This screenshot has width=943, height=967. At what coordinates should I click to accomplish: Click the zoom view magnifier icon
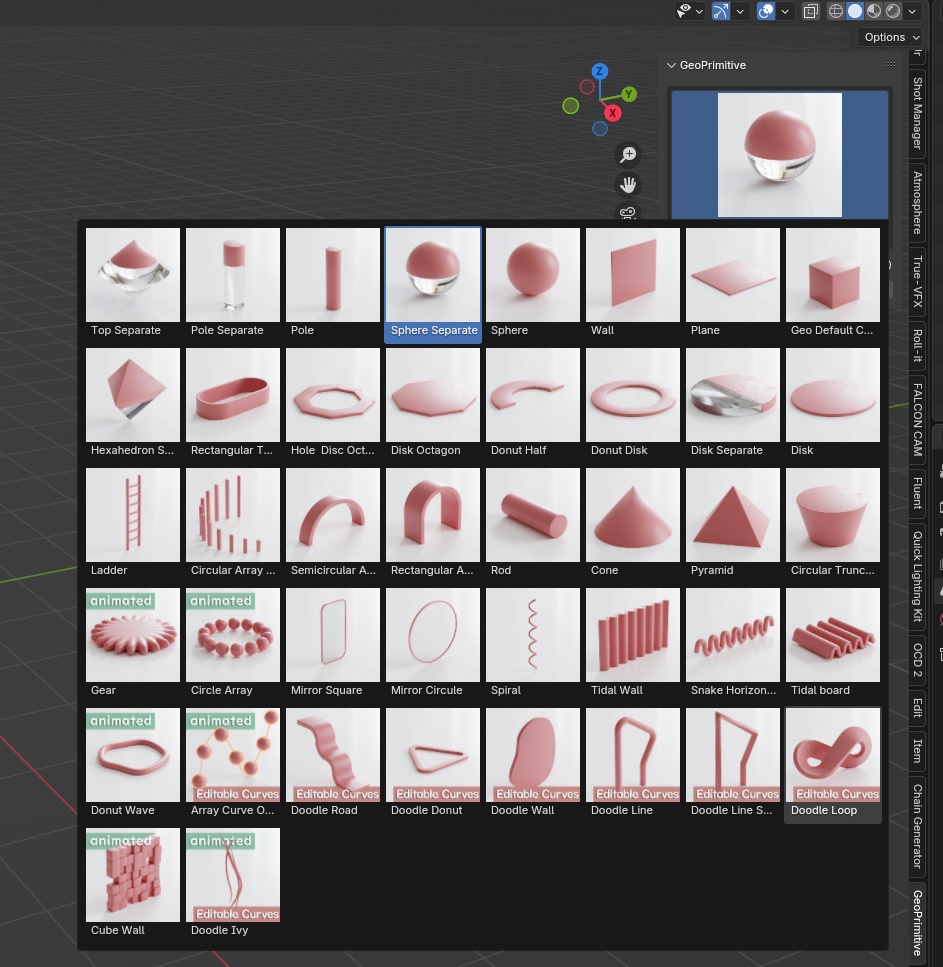pyautogui.click(x=628, y=154)
